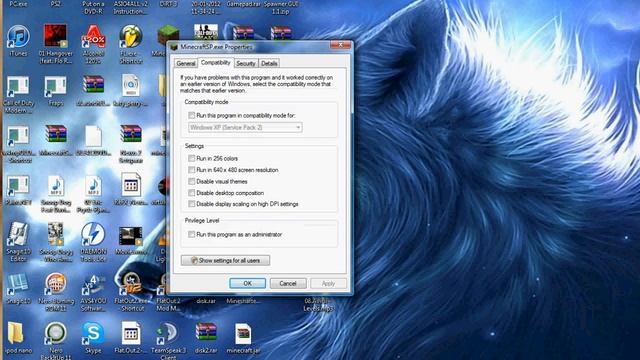The image size is (640, 360).
Task: Click the Apply button
Action: 328,283
